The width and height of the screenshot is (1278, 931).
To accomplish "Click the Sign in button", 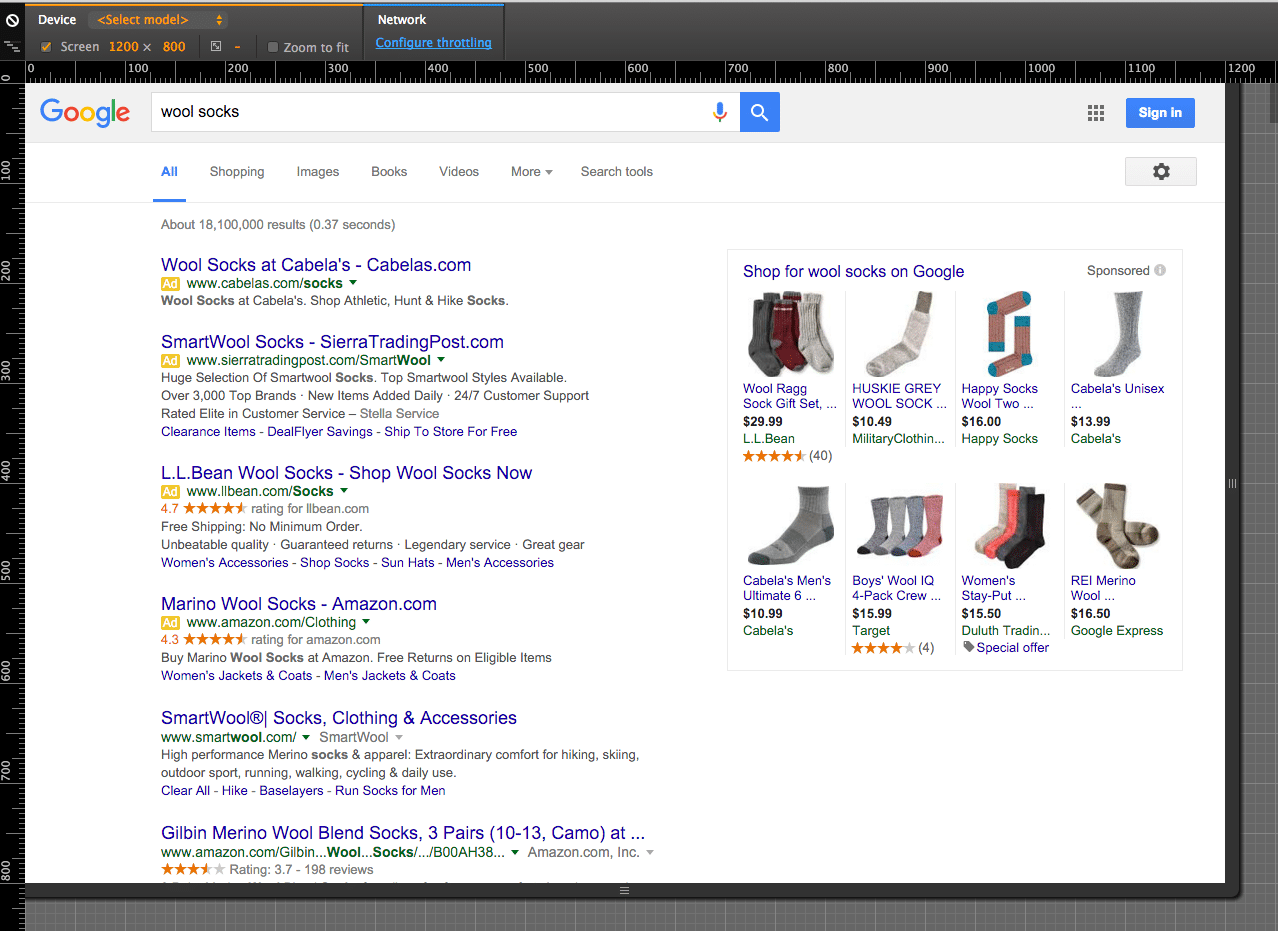I will point(1160,113).
